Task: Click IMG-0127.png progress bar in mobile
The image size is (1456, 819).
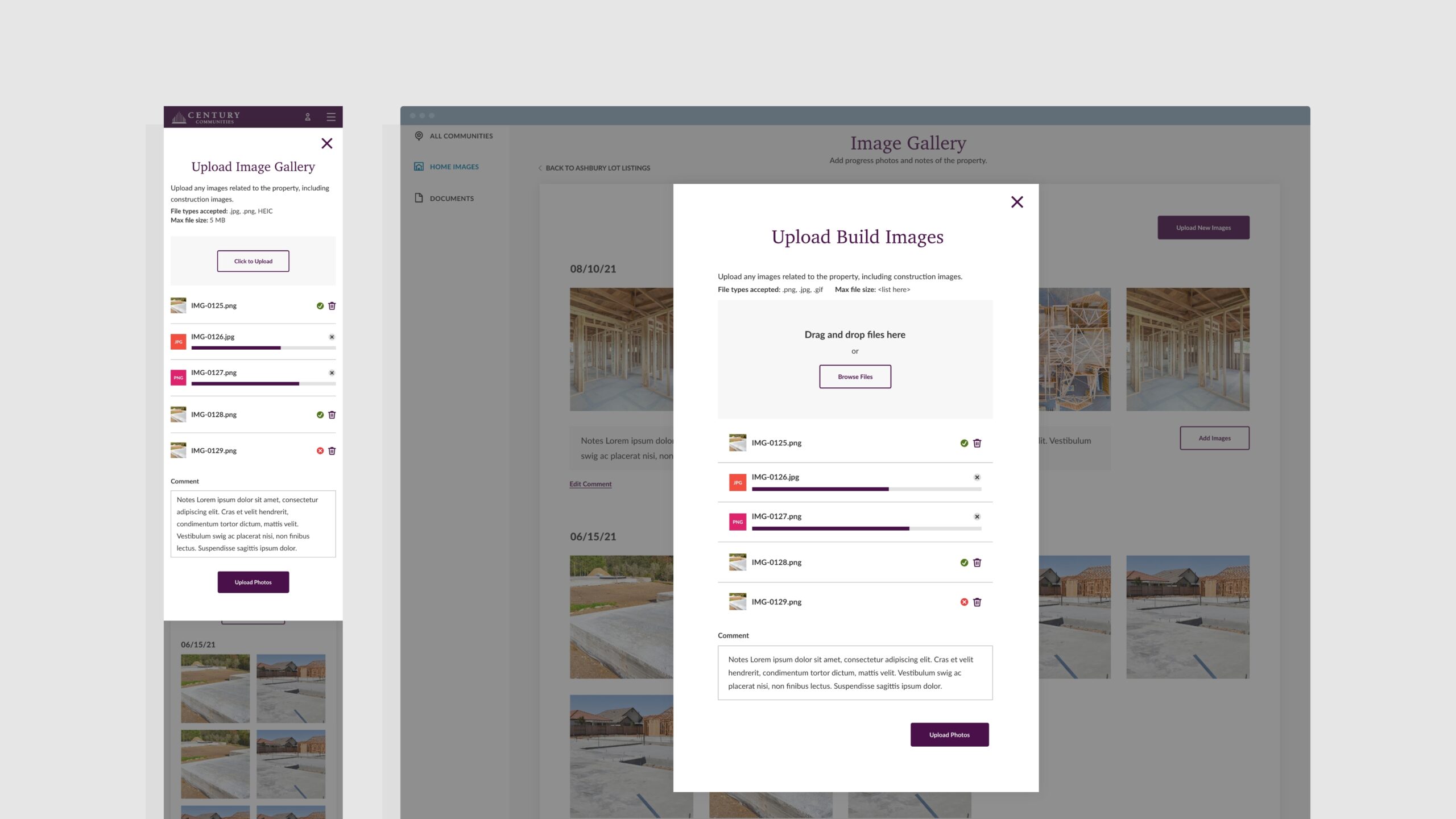Action: click(x=263, y=384)
